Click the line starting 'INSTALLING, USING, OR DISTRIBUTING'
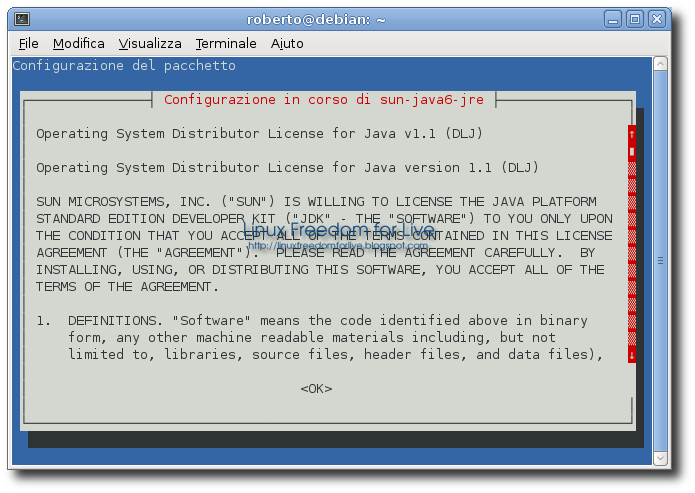The width and height of the screenshot is (695, 493). [320, 270]
